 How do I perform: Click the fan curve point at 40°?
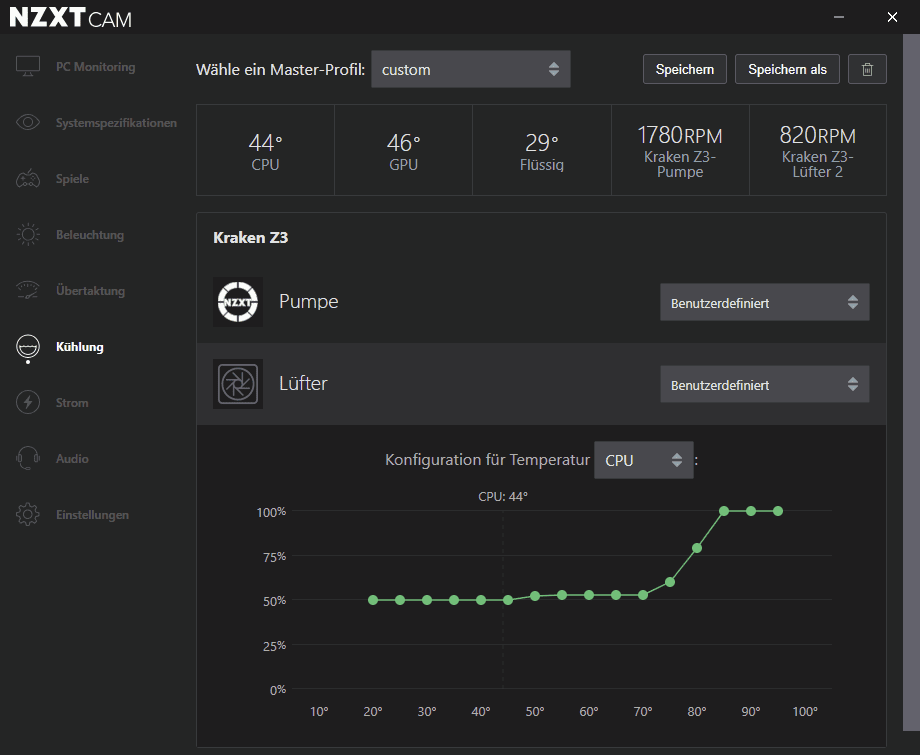481,600
